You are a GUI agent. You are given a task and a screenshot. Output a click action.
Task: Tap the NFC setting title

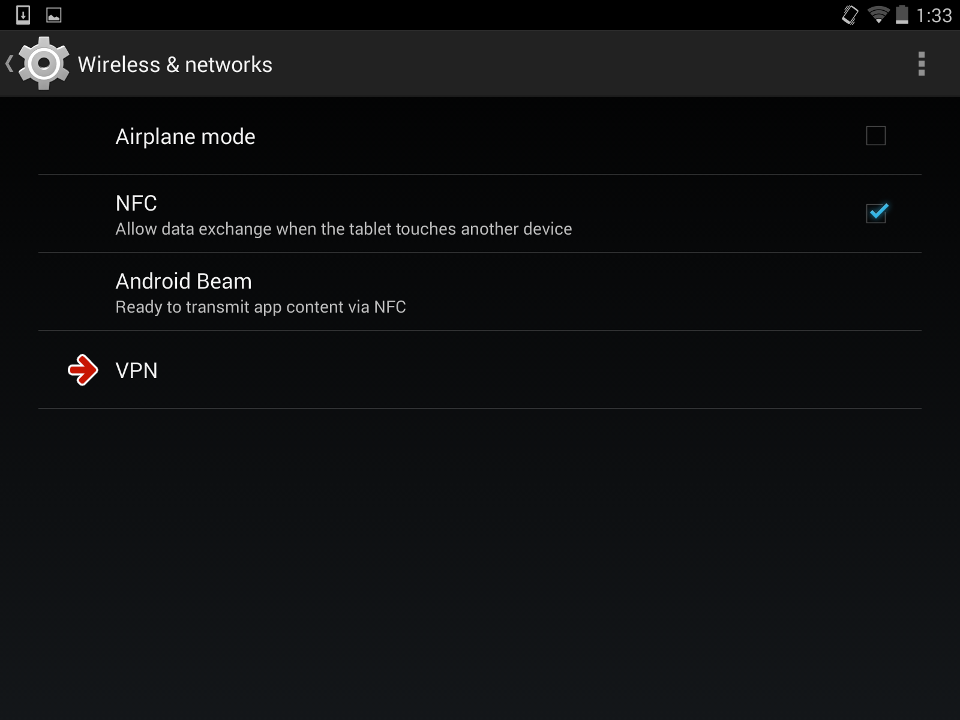click(136, 203)
